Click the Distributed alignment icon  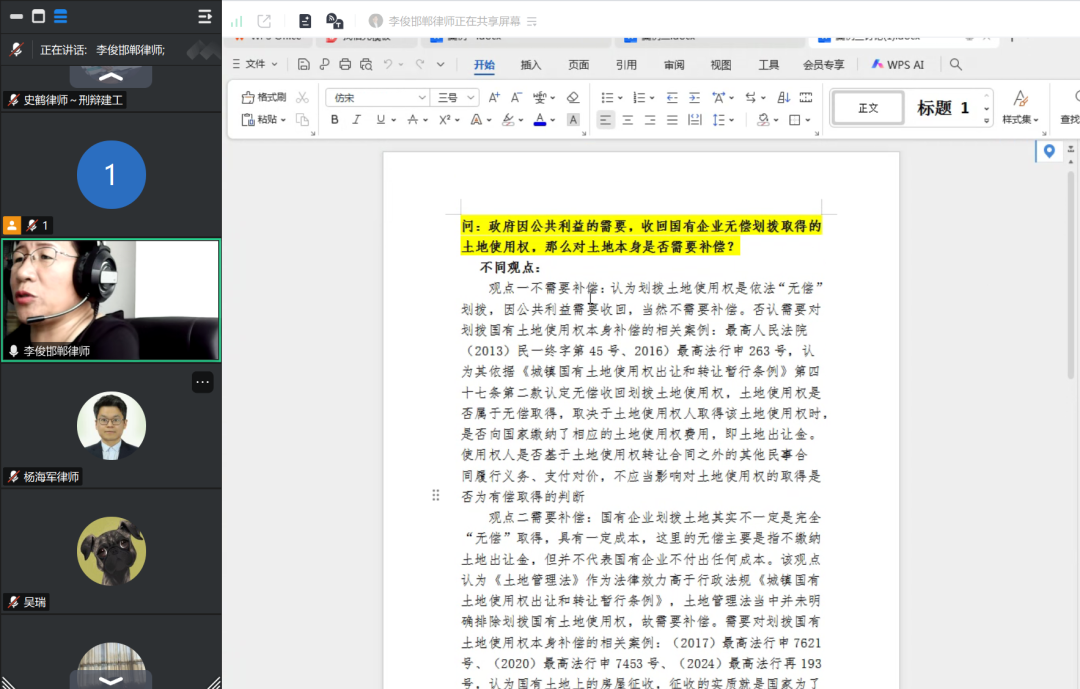[695, 120]
